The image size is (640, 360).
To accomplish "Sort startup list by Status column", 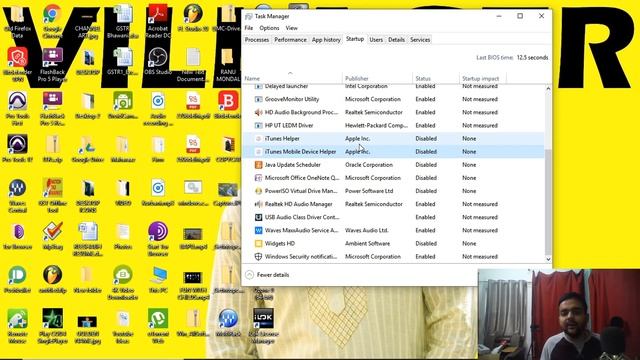I will [x=436, y=78].
